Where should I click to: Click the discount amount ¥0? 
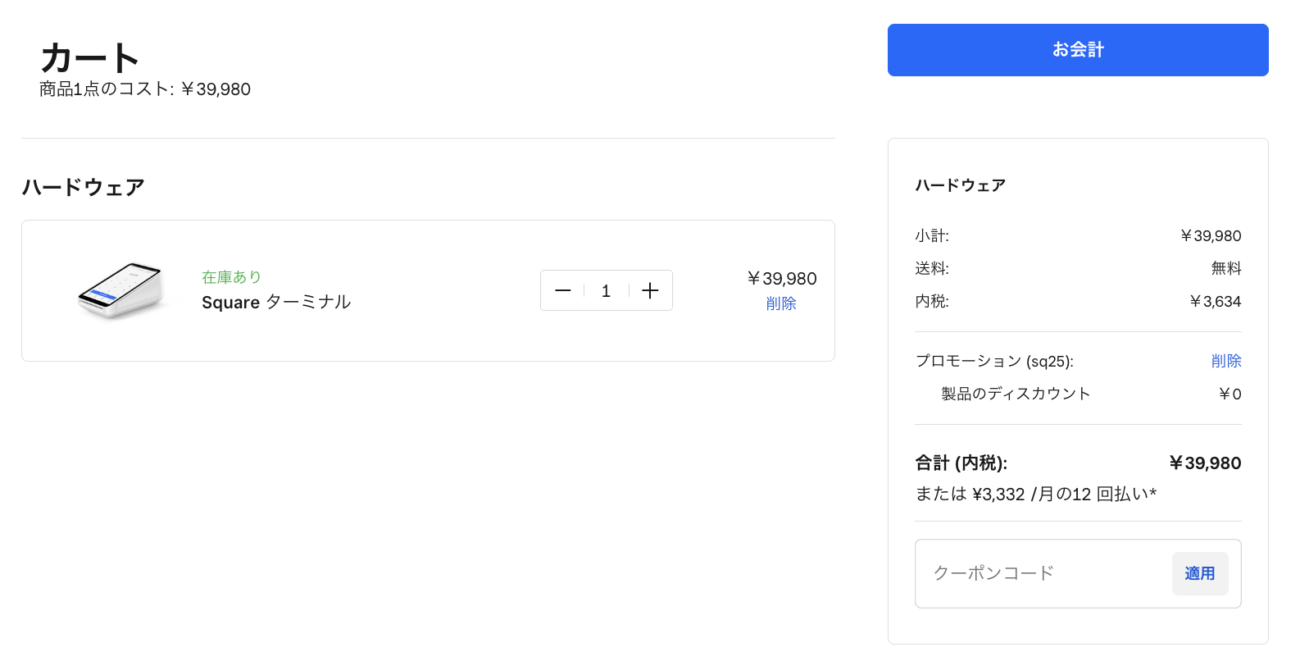pos(1230,394)
